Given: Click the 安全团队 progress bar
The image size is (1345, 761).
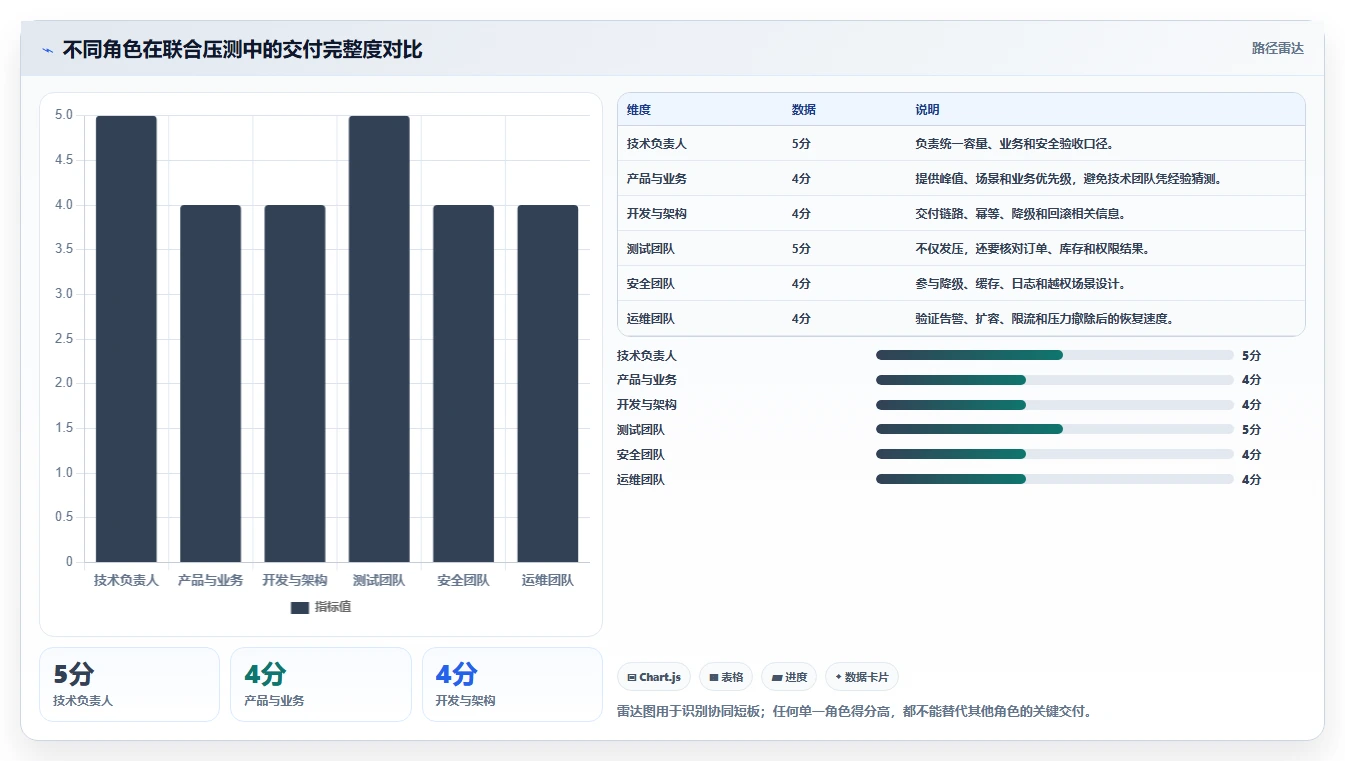Looking at the screenshot, I should click(1055, 454).
